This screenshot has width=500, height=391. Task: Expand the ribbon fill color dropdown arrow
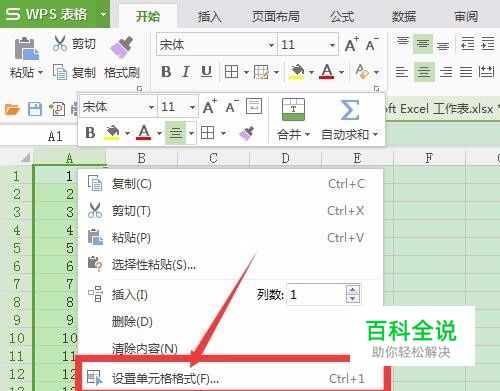point(311,72)
